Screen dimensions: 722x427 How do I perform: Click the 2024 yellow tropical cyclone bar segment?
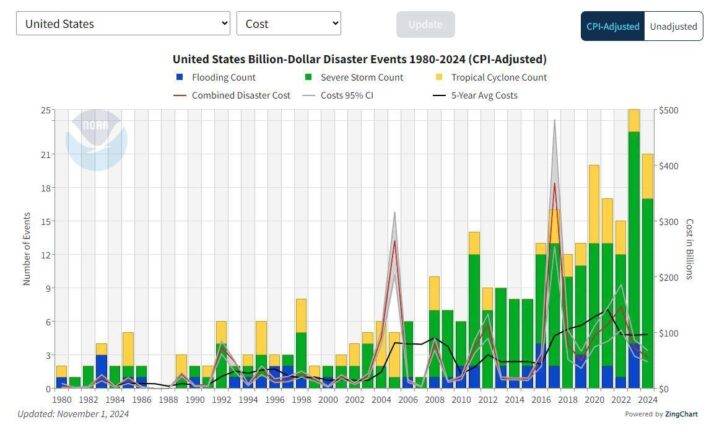point(647,176)
